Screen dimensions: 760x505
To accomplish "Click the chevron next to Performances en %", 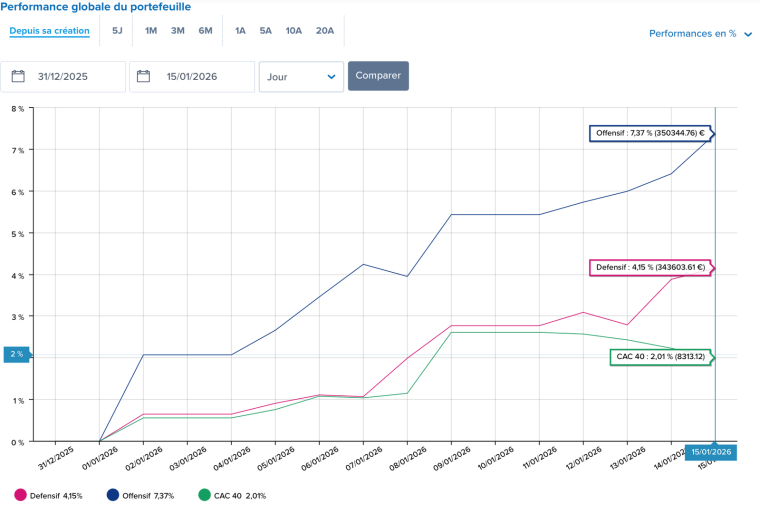I will pos(746,33).
